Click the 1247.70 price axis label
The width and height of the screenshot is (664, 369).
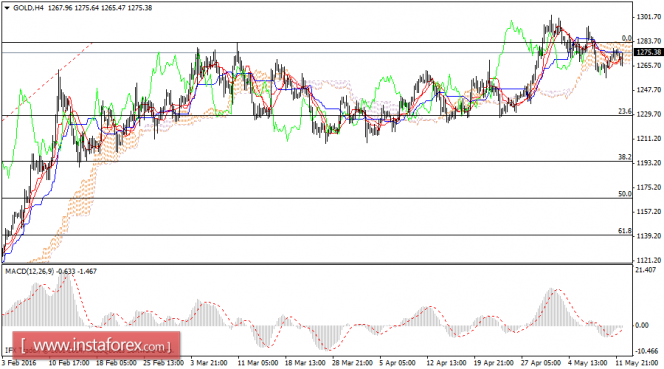point(649,90)
